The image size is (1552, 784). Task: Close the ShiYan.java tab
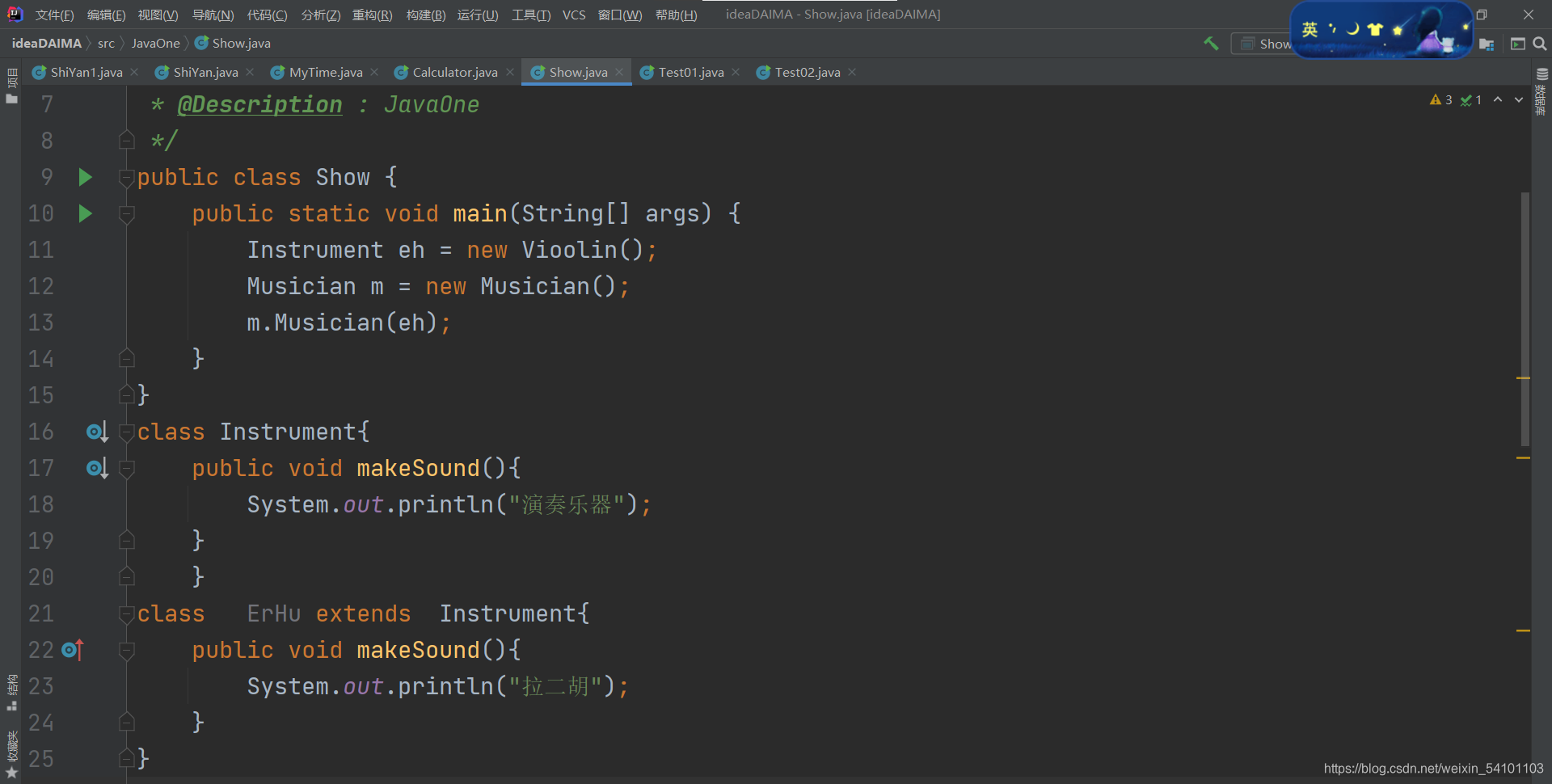[x=250, y=72]
